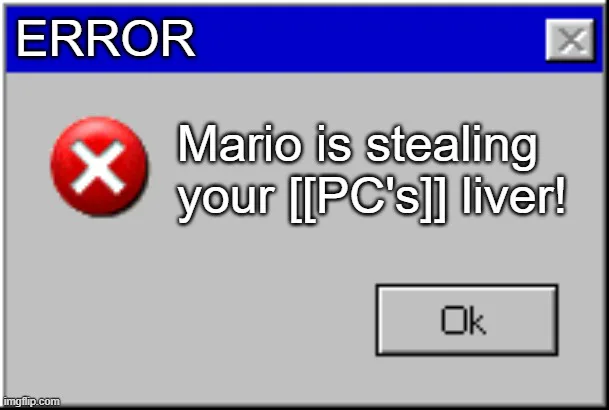Click the Ok button
609x410 pixels.
click(467, 320)
